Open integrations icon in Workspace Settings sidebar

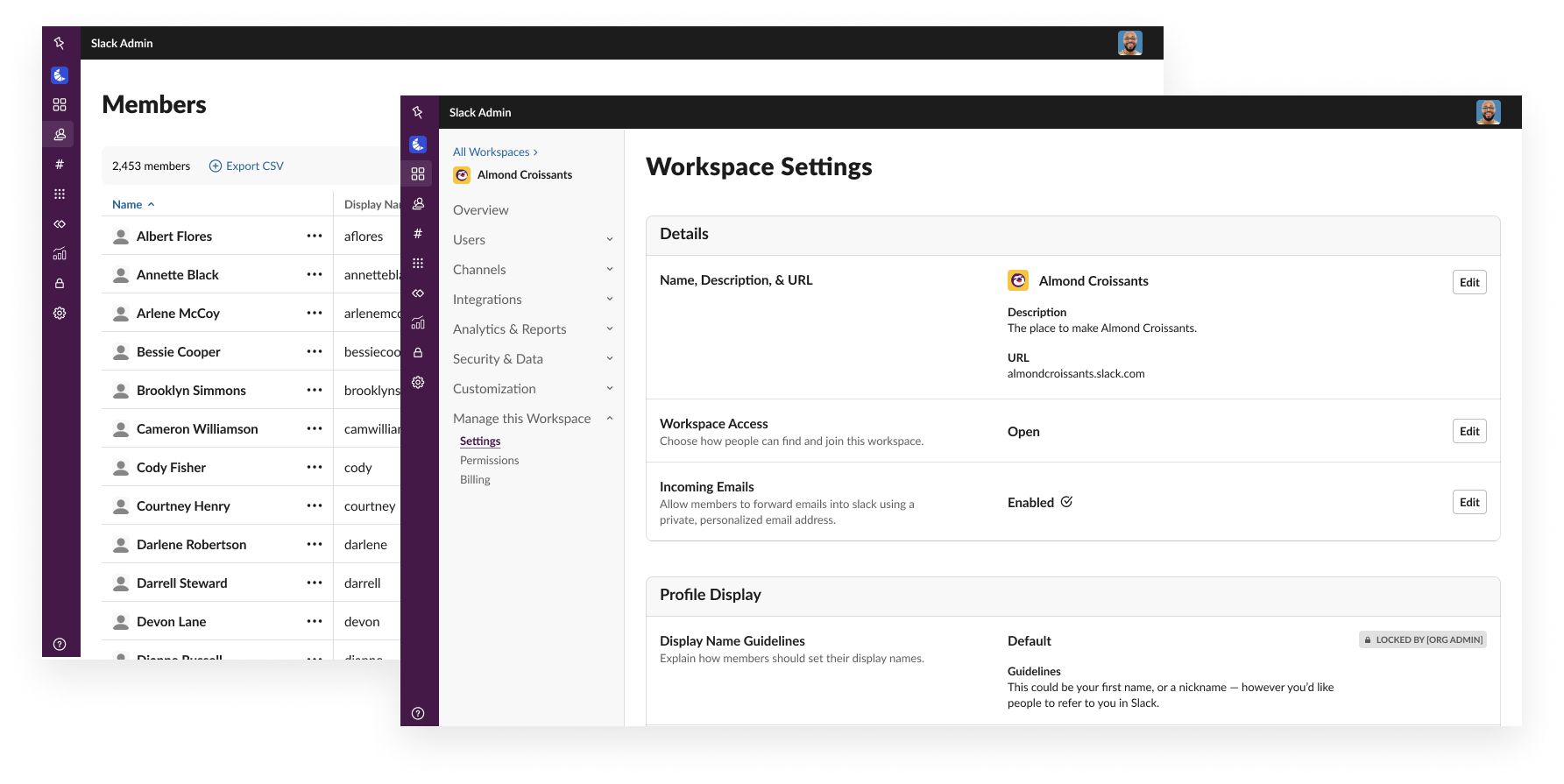418,293
